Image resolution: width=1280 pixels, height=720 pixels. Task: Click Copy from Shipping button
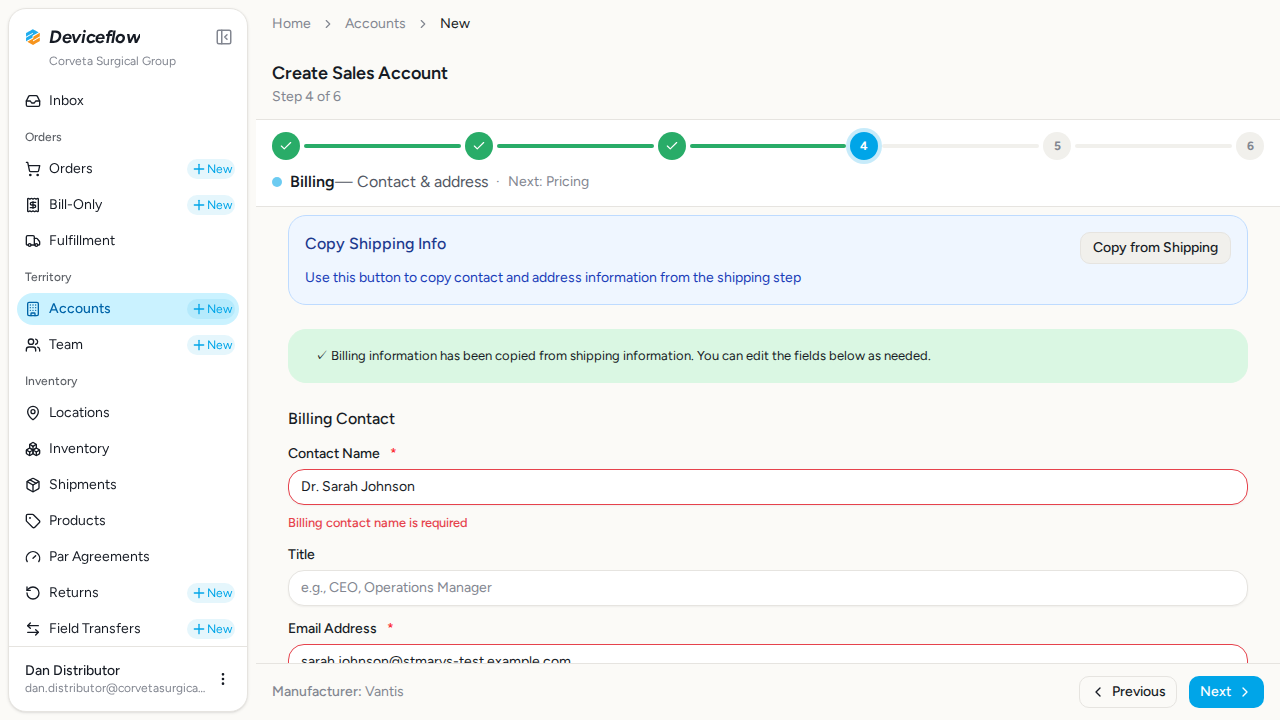coord(1155,248)
